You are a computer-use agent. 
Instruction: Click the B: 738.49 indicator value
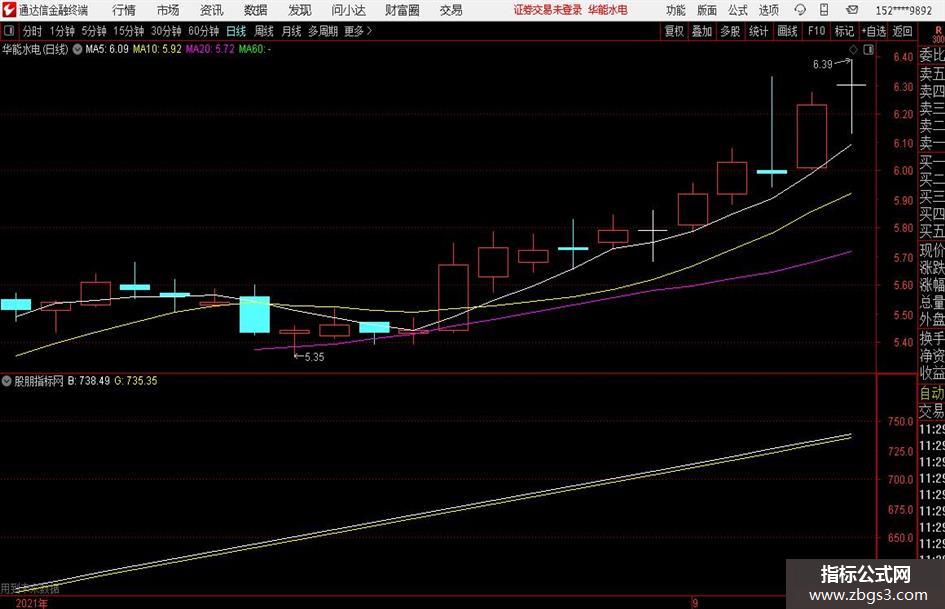(89, 380)
